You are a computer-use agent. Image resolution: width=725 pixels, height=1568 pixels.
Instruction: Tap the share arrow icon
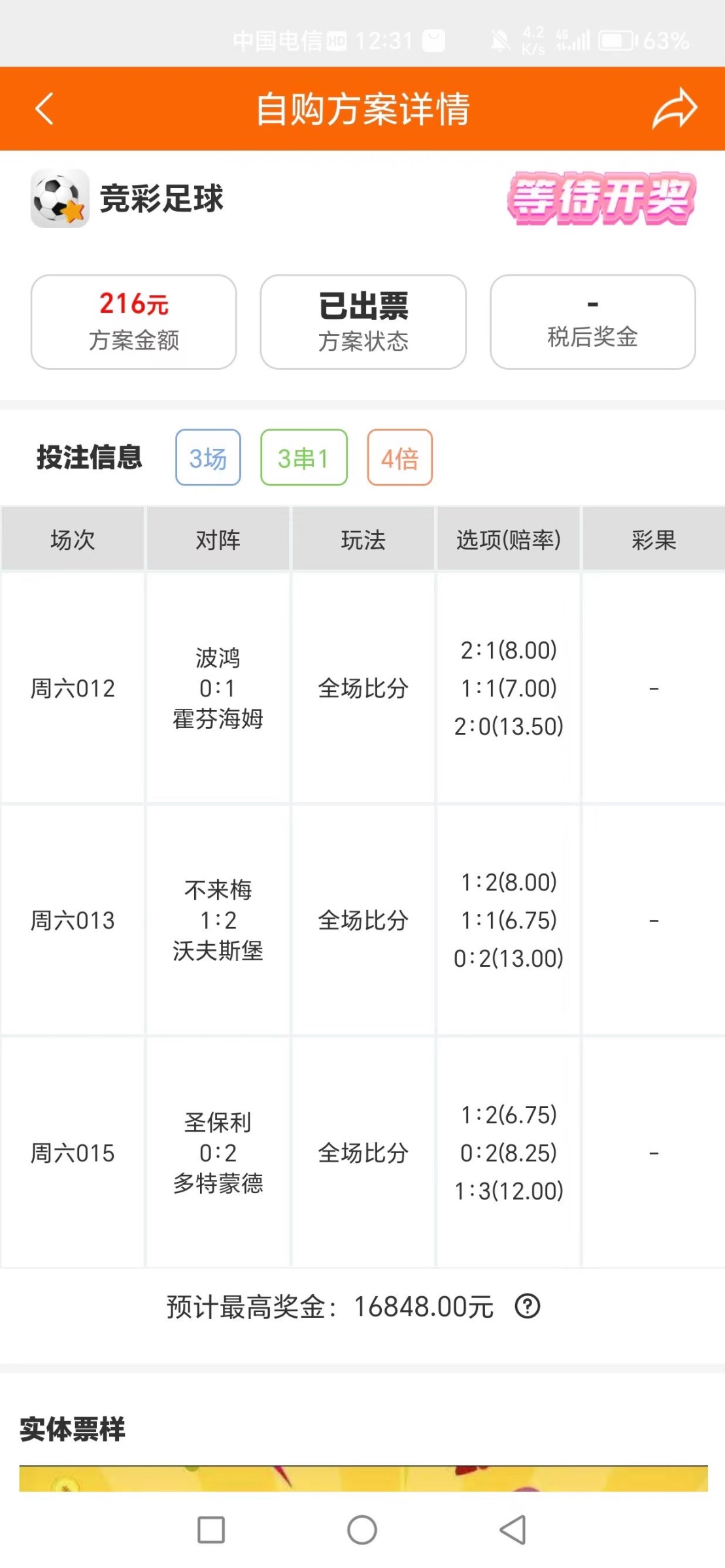coord(675,108)
